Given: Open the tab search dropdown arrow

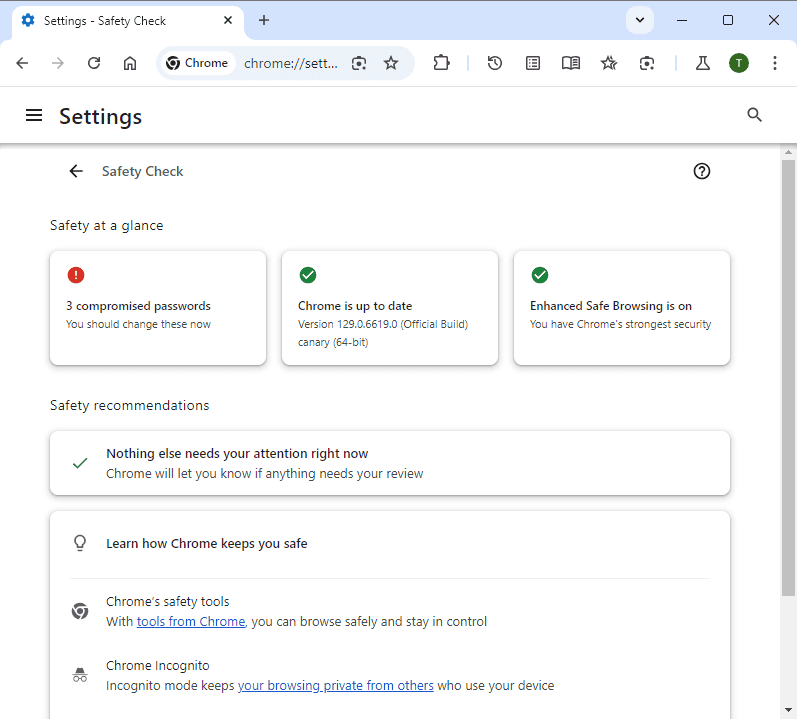Looking at the screenshot, I should coord(639,20).
